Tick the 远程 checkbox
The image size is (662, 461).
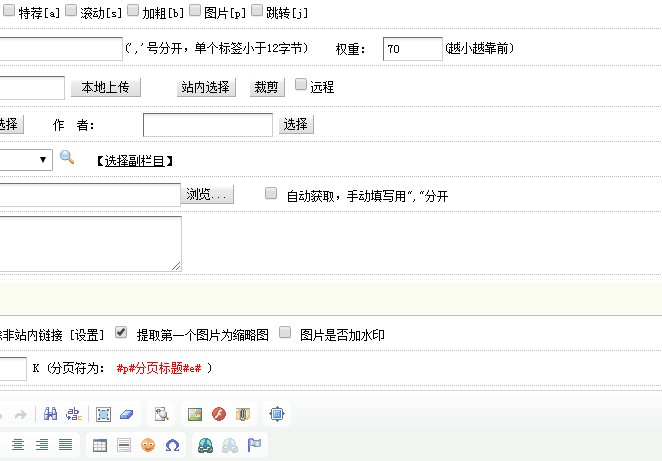[x=301, y=86]
